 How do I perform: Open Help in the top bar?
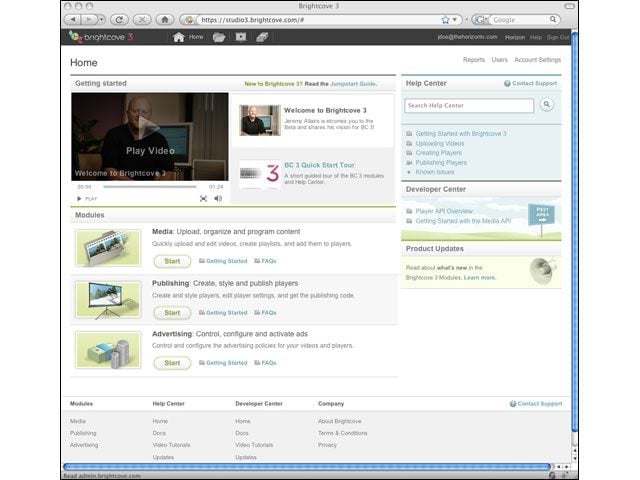click(x=536, y=37)
